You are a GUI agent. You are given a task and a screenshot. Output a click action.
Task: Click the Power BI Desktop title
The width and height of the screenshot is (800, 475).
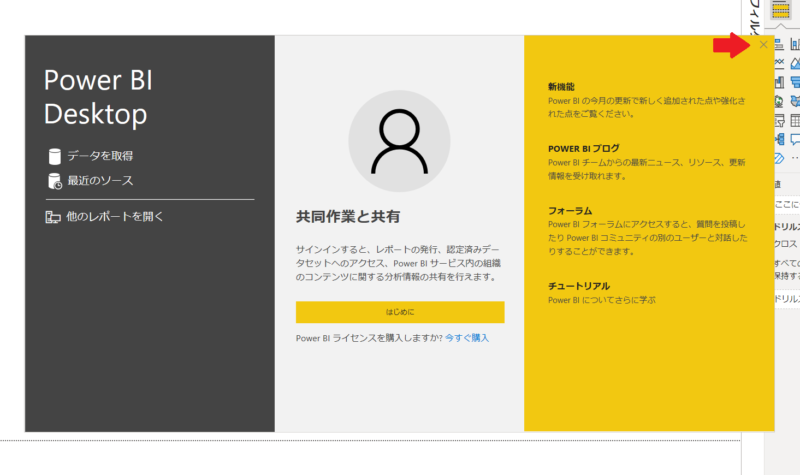tap(98, 97)
